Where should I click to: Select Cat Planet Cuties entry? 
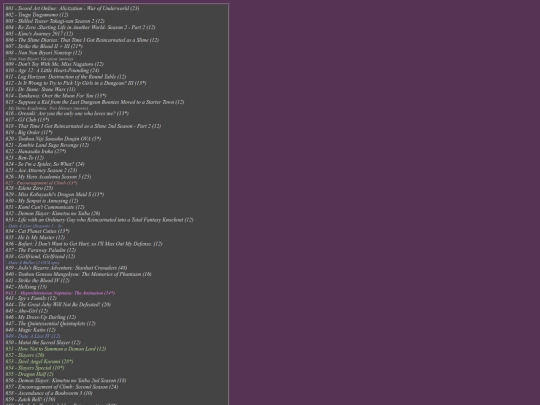38,231
